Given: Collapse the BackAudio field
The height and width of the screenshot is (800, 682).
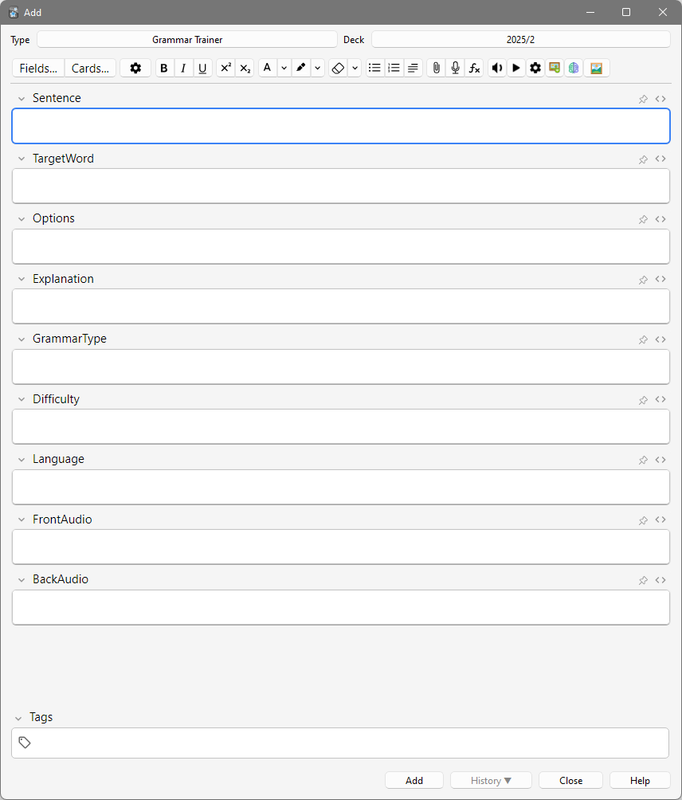Looking at the screenshot, I should (21, 580).
